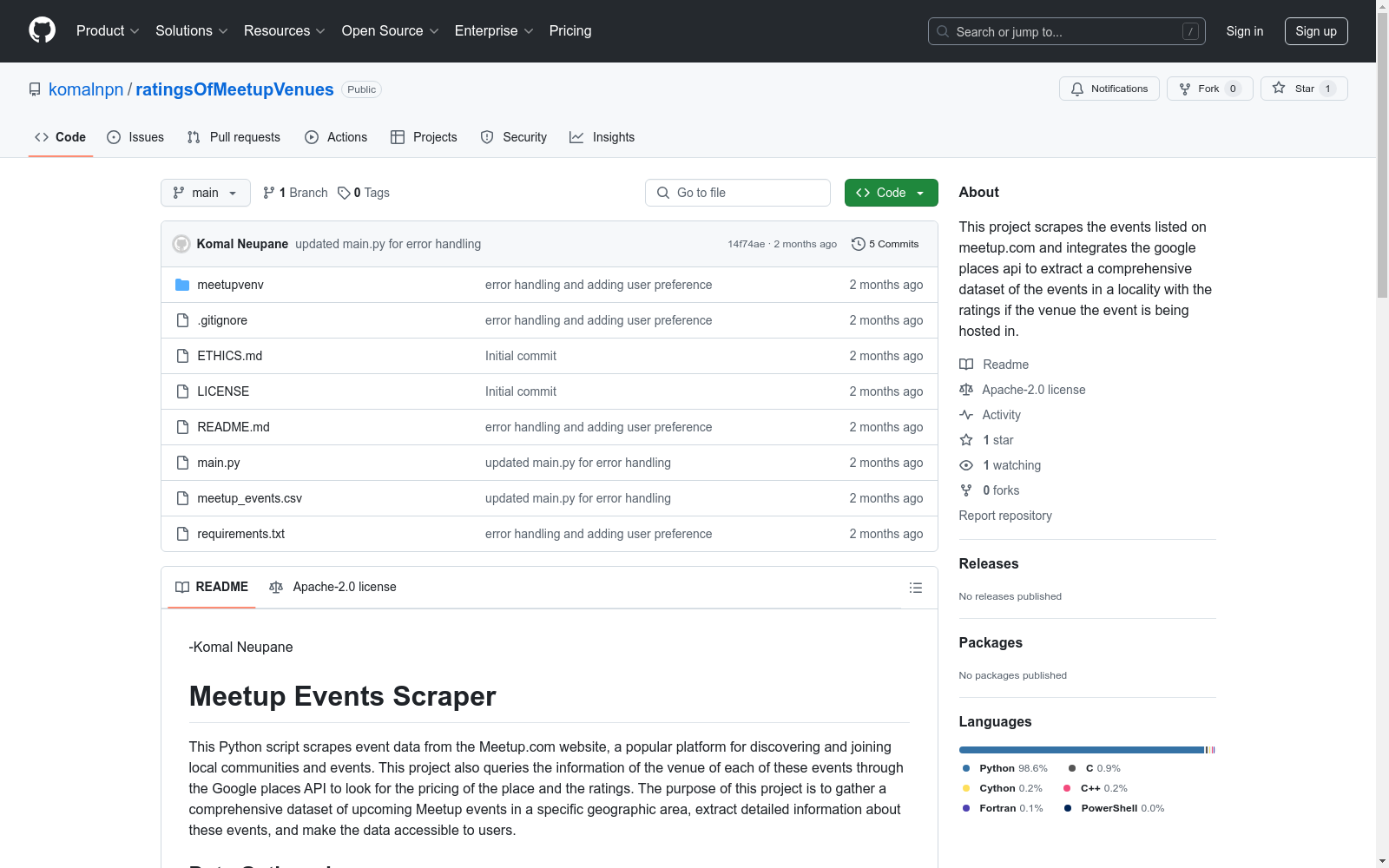Click the eye icon beside 1 watching
The image size is (1389, 868).
(966, 465)
